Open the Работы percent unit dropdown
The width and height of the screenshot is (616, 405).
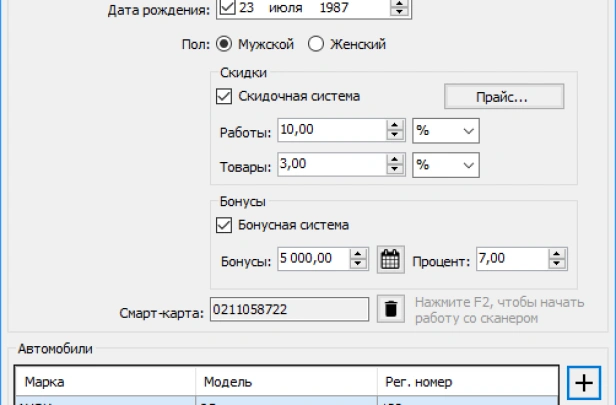tap(446, 131)
